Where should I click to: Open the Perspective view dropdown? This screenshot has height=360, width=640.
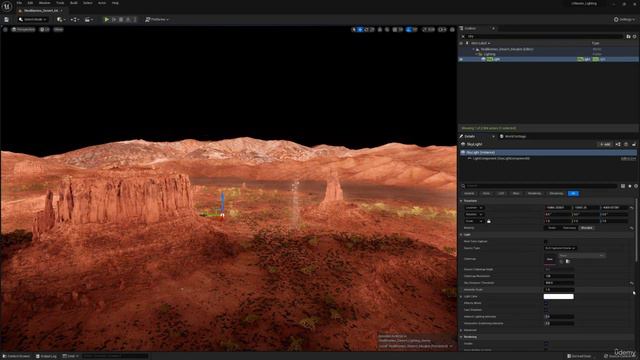24,29
